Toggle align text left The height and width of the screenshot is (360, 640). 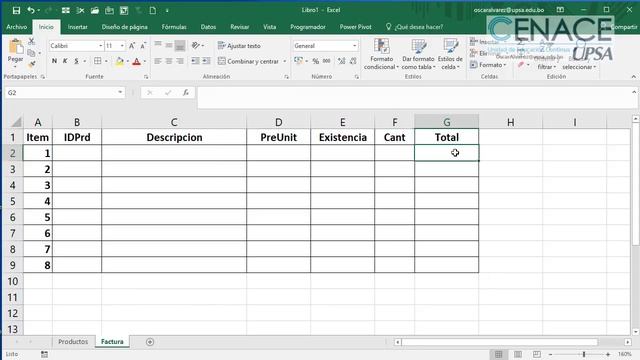158,61
